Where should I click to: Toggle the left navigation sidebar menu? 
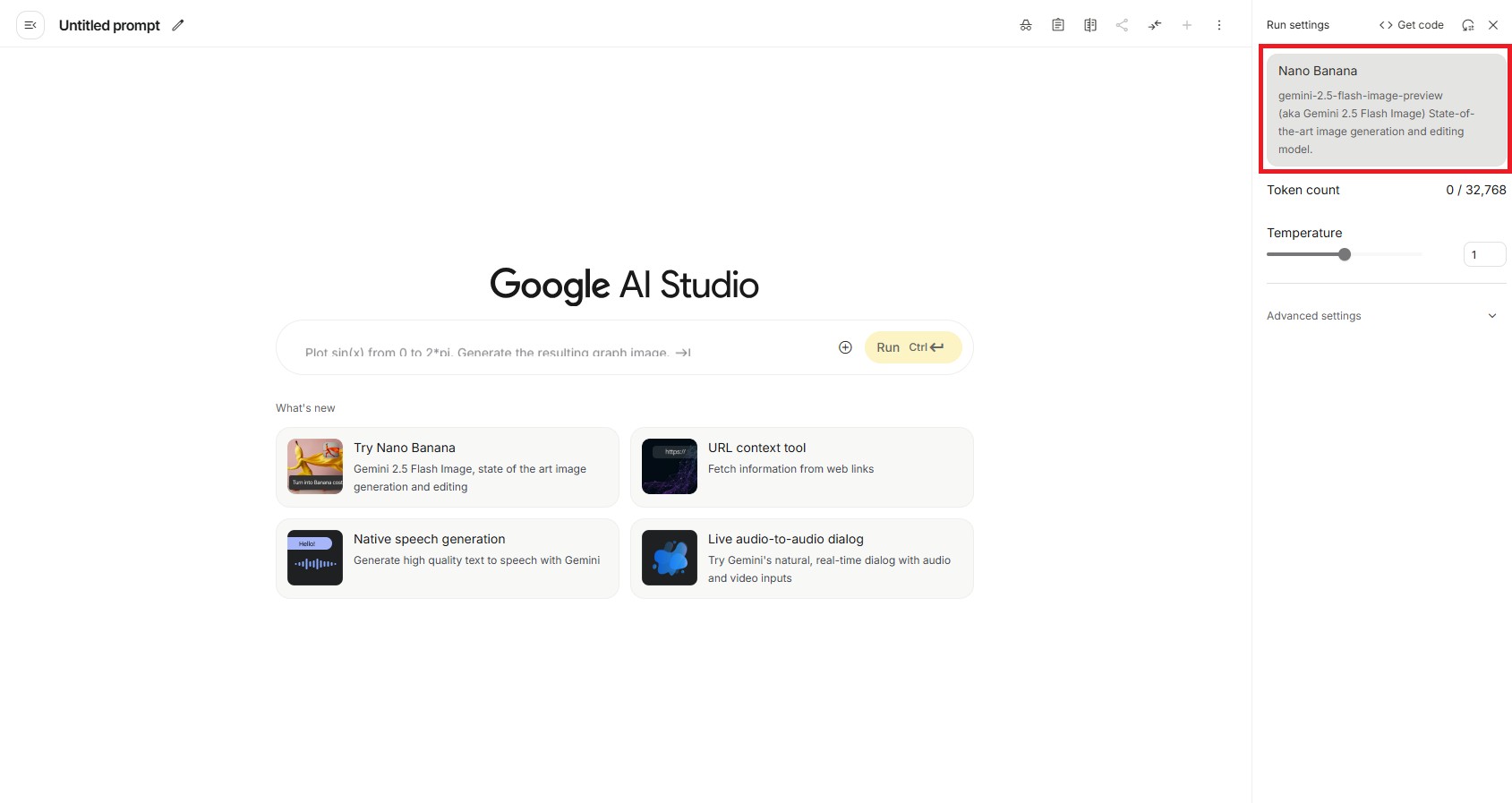point(30,25)
